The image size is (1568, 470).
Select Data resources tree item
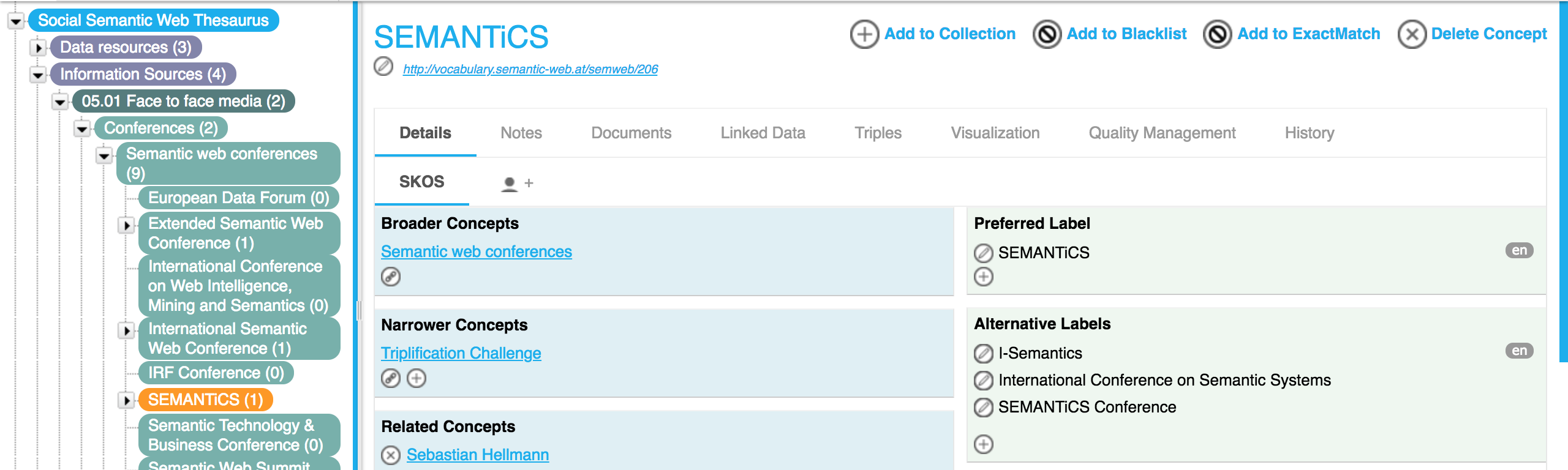[126, 47]
